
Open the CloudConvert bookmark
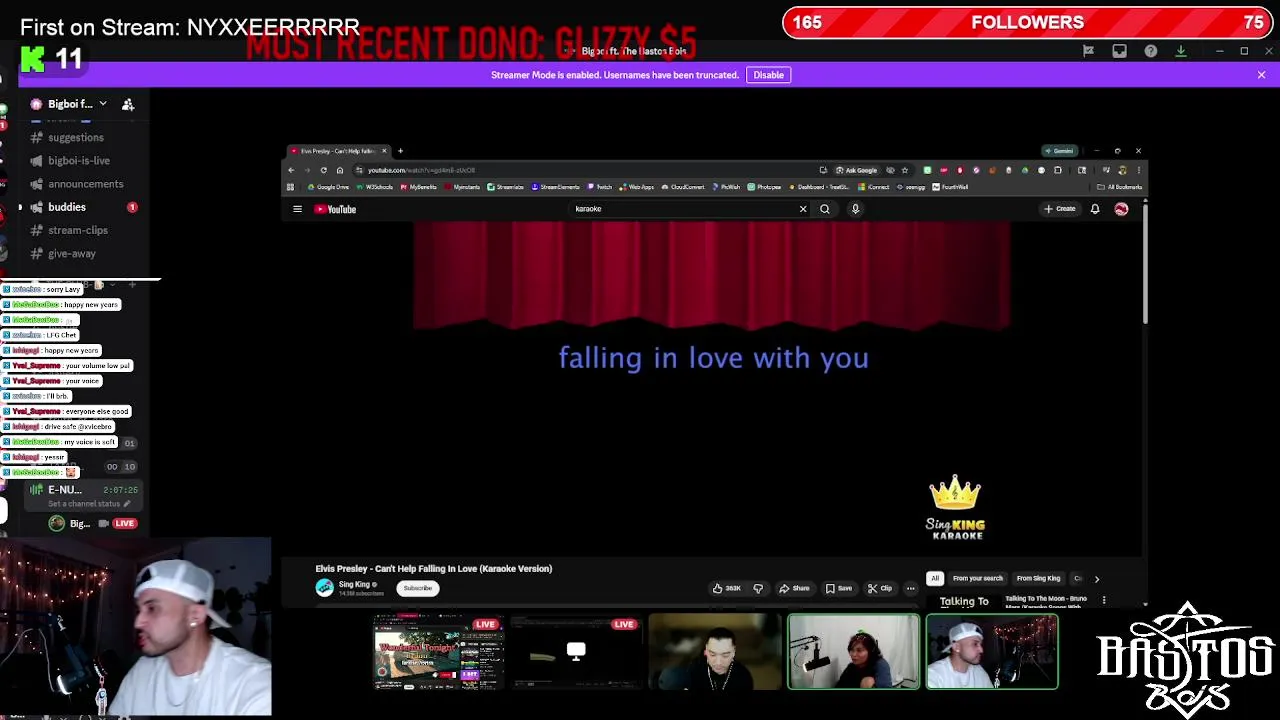[x=683, y=187]
